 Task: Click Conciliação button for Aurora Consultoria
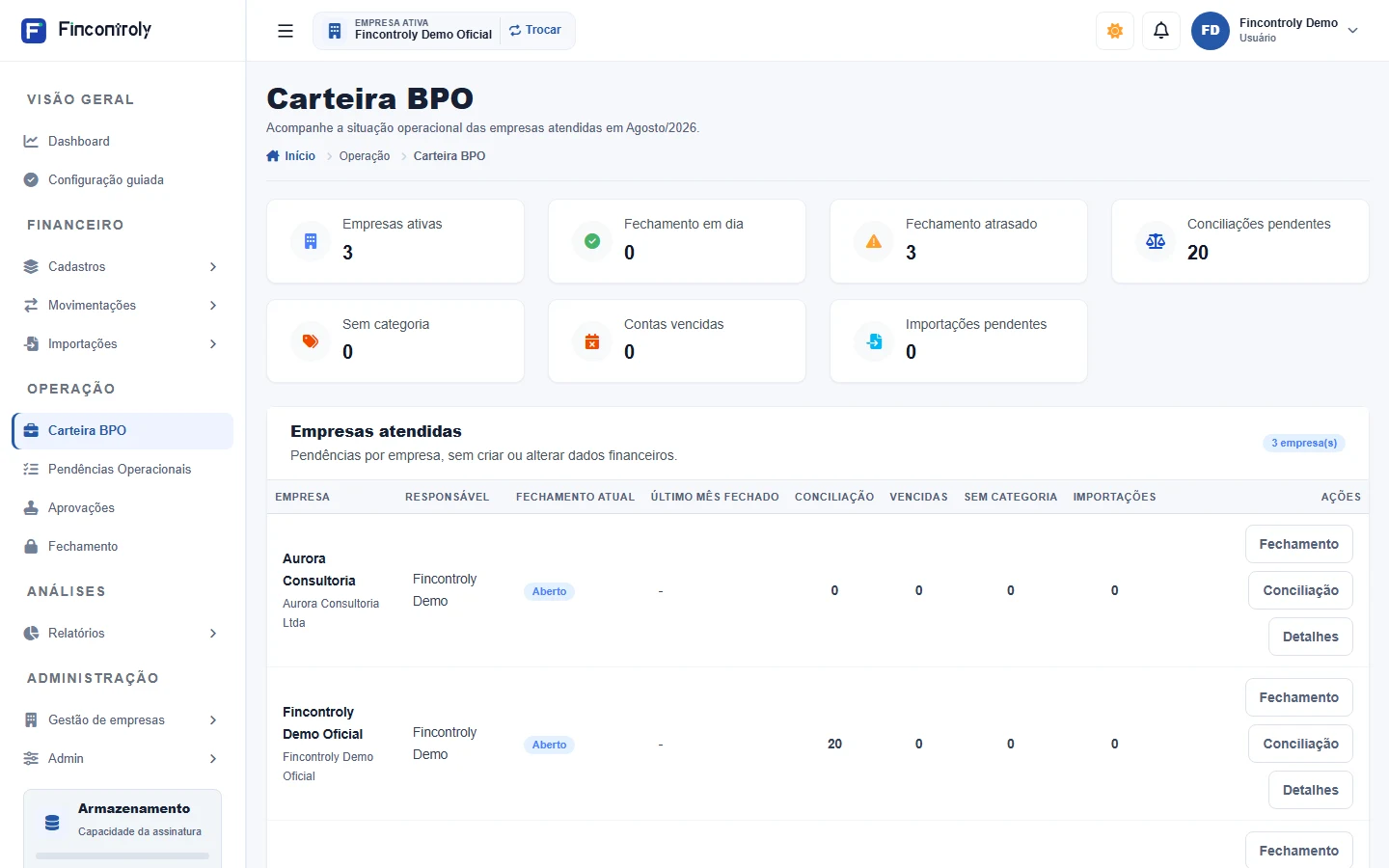(x=1301, y=590)
